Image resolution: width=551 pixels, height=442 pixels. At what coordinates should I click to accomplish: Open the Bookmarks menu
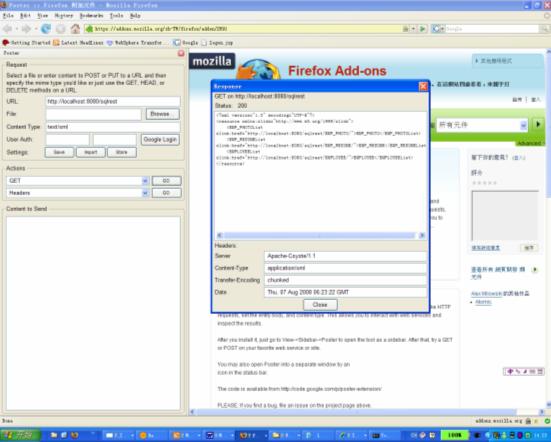[x=91, y=15]
